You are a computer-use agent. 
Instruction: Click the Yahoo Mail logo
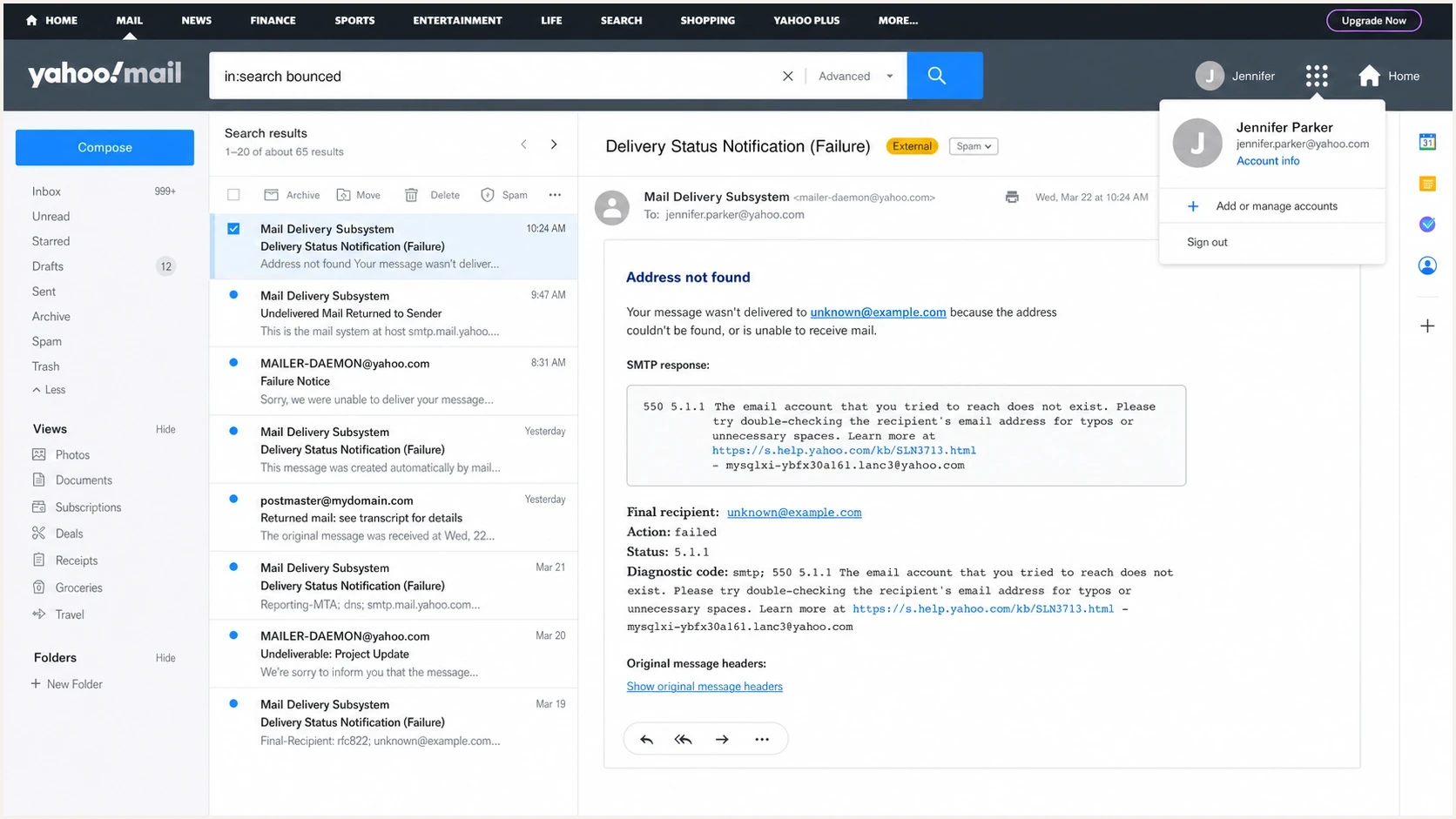point(104,74)
